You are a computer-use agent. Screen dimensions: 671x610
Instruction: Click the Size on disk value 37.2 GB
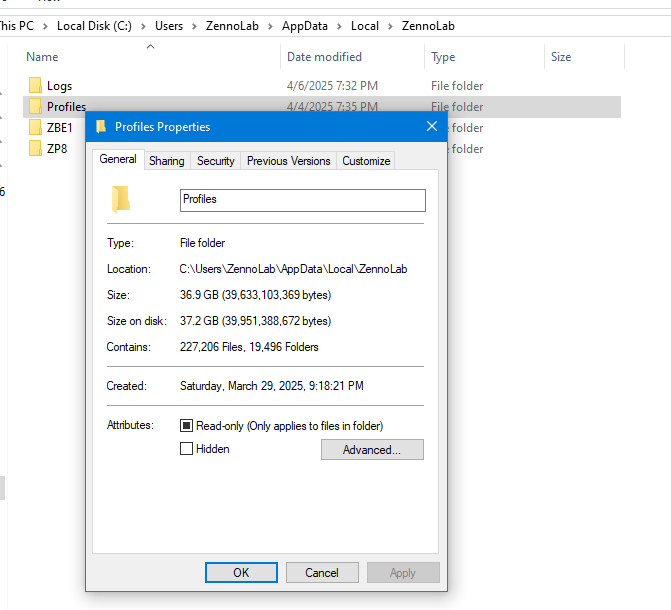(x=255, y=321)
